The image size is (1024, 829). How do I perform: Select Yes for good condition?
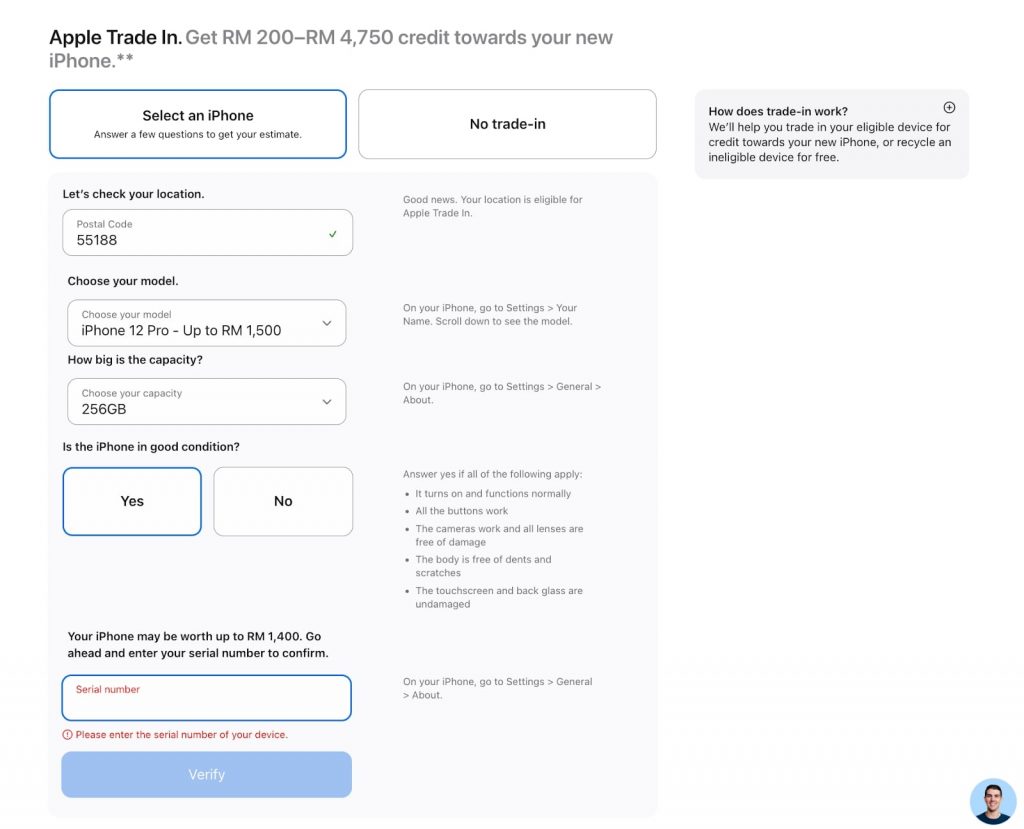(132, 501)
